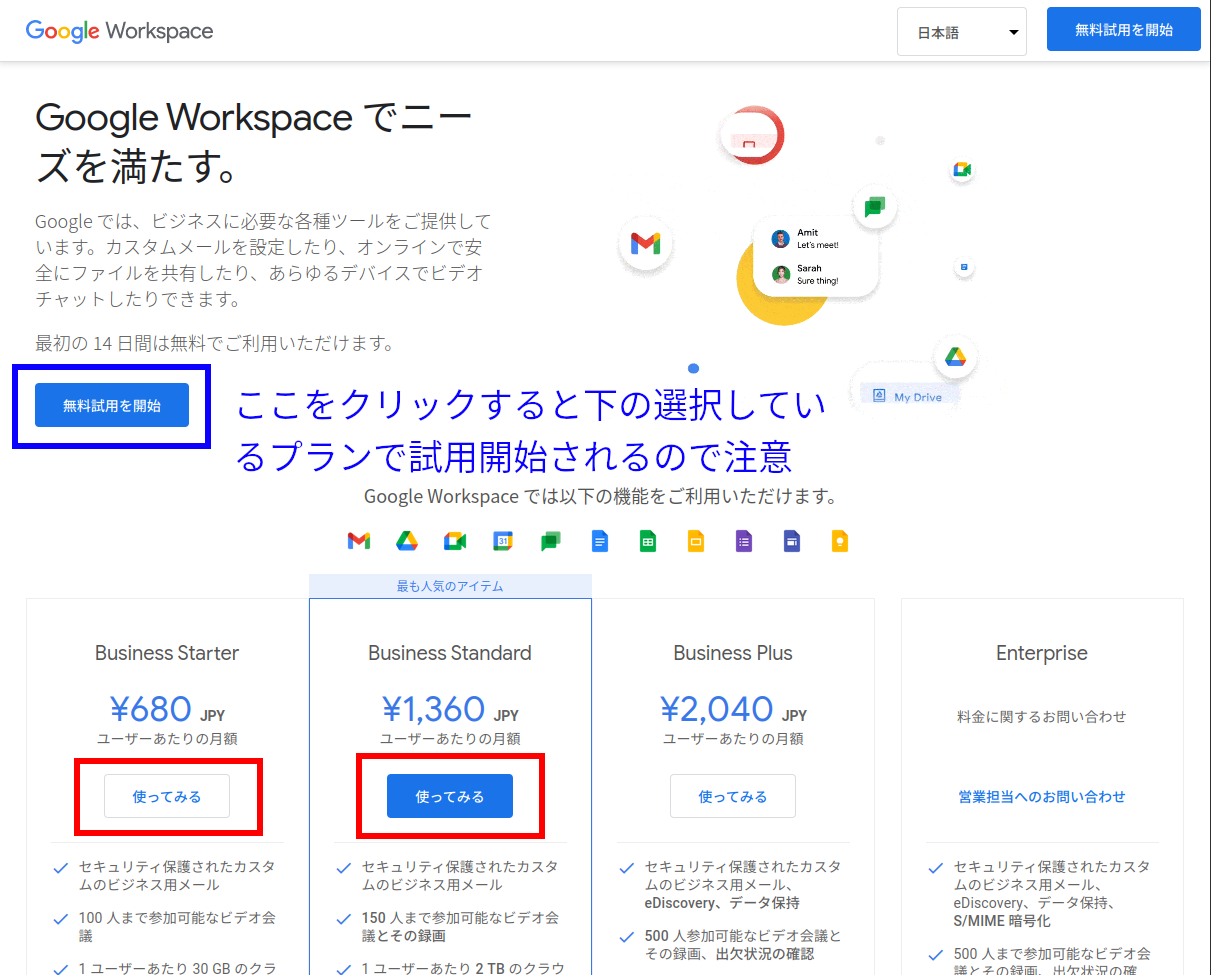This screenshot has width=1211, height=975.
Task: Click the 100 人まで参加可能なビデオ会議 feature
Action: pyautogui.click(x=177, y=927)
